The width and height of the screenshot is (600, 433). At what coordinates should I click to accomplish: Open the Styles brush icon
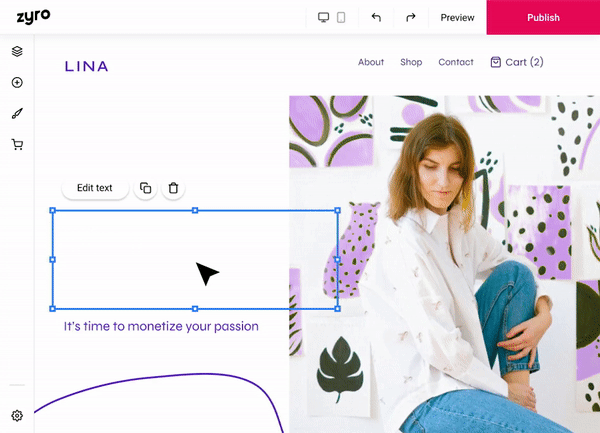[17, 114]
